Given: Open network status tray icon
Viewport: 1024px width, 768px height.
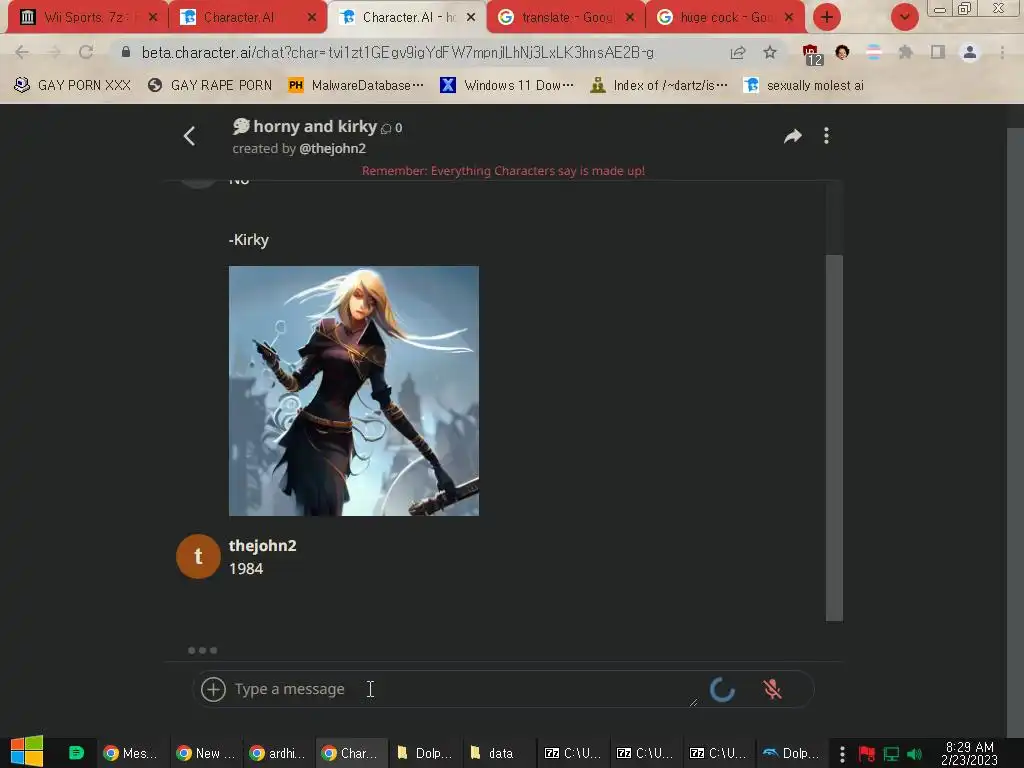Looking at the screenshot, I should click(891, 754).
